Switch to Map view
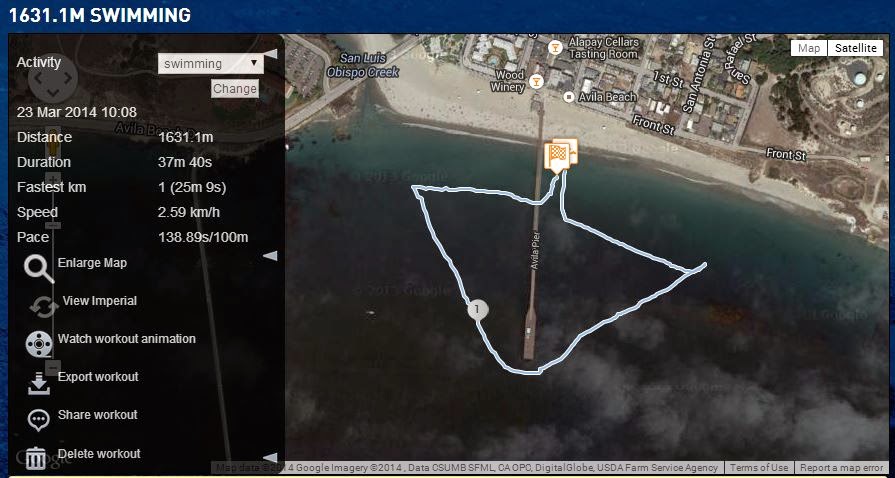Screen dimensions: 895x478 809,48
